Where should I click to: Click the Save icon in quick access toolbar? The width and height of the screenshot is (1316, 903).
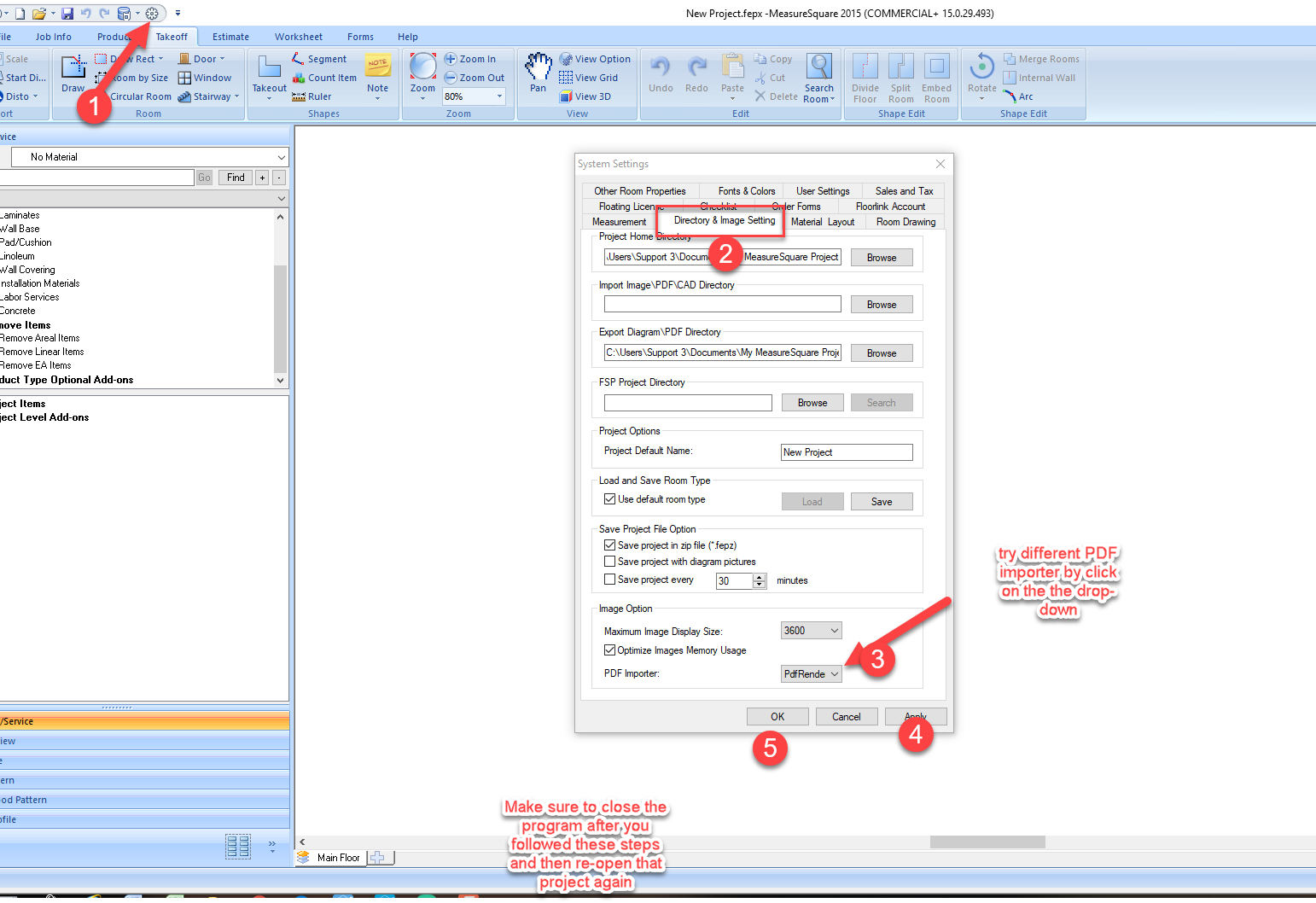67,14
